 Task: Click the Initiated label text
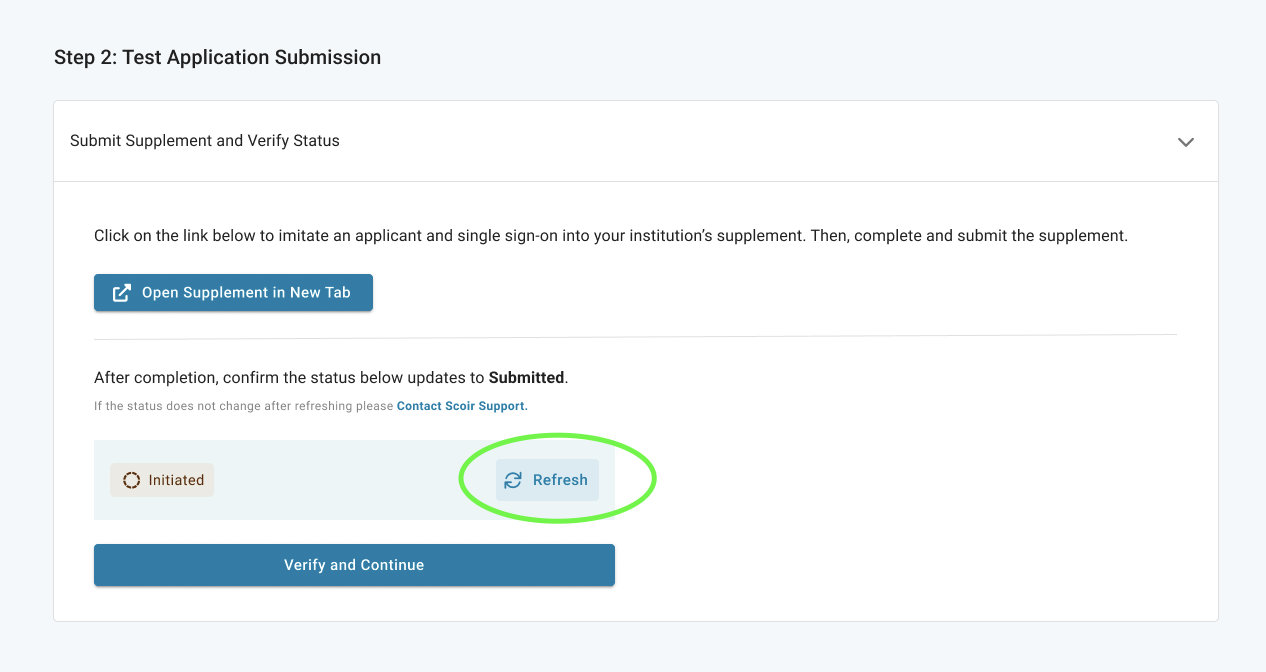[176, 480]
